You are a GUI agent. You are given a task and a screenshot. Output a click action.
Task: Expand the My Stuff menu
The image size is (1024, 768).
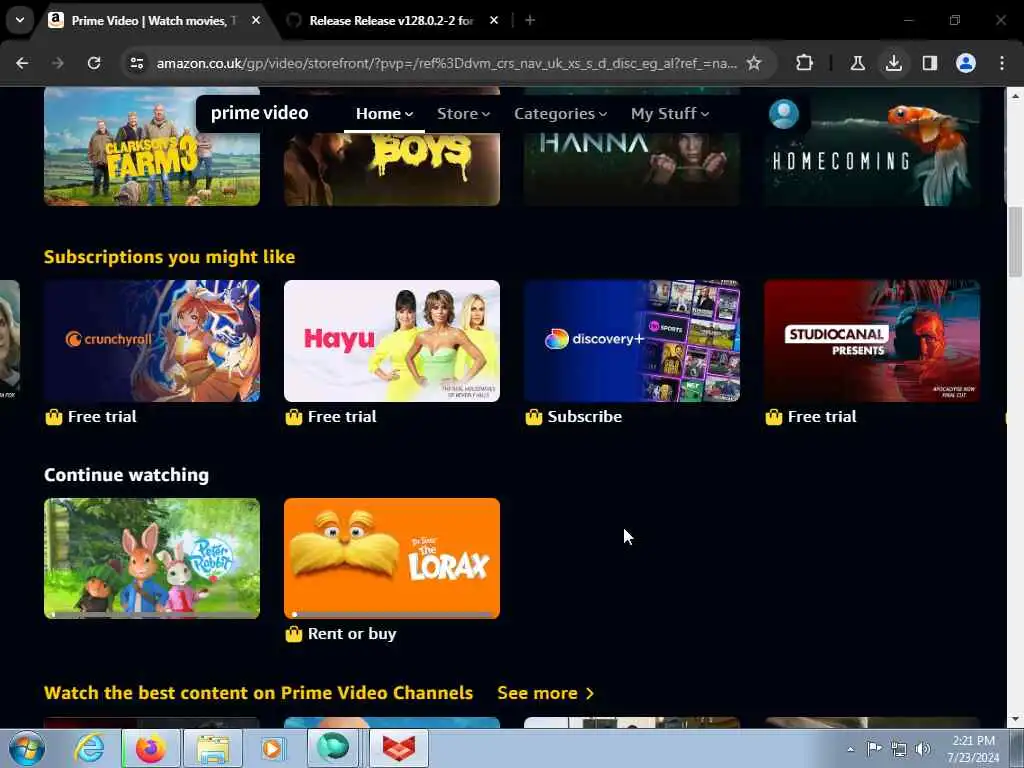click(x=669, y=114)
